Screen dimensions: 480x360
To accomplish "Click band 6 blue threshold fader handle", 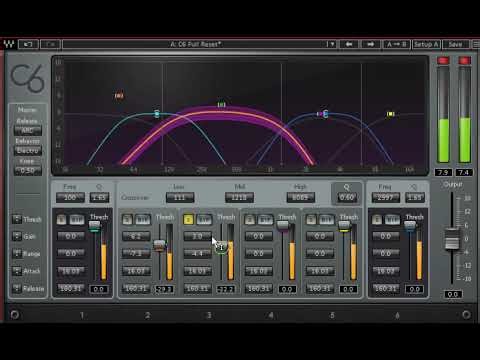I will pyautogui.click(x=410, y=226).
